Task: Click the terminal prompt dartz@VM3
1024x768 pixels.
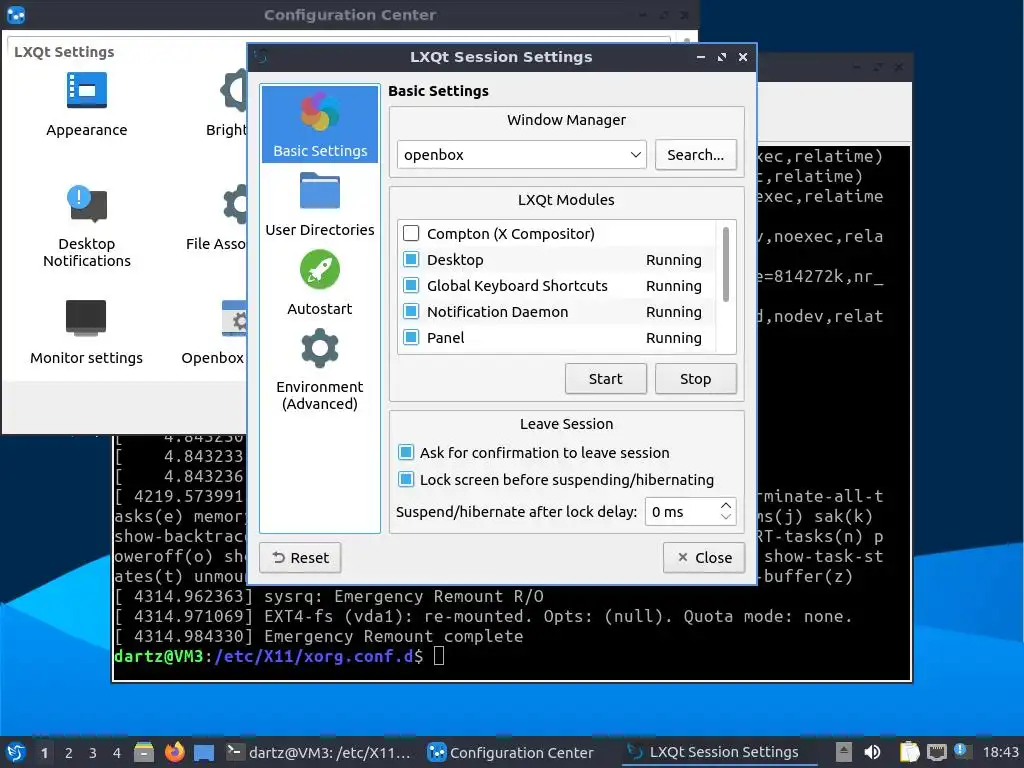Action: coord(158,656)
